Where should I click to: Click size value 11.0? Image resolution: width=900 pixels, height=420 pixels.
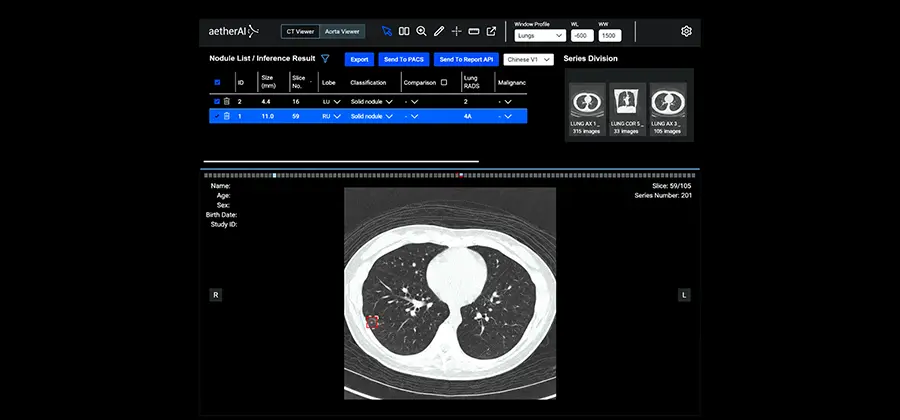tap(267, 116)
